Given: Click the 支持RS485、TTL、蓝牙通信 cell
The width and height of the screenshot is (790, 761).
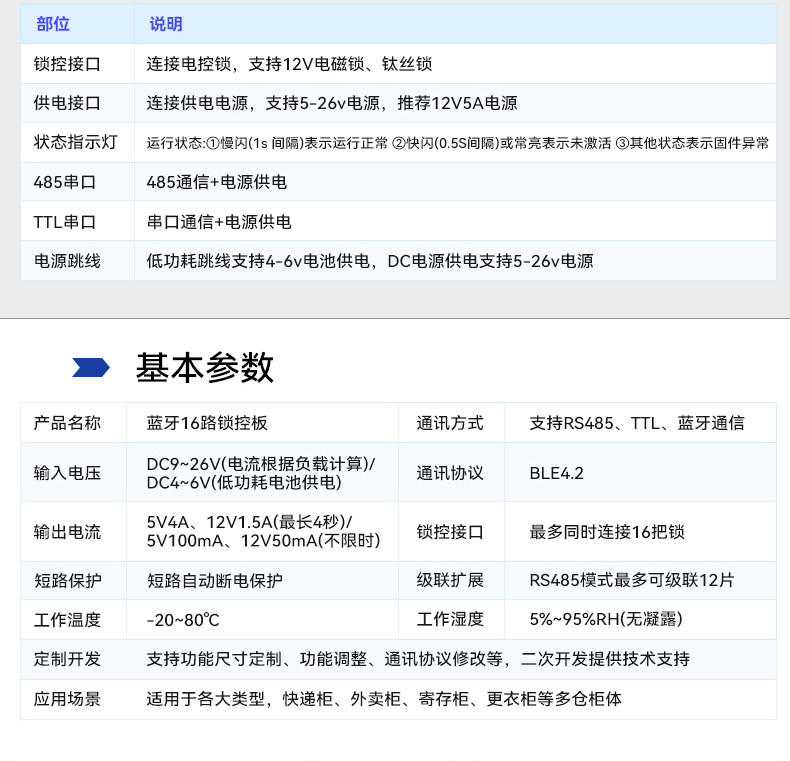Looking at the screenshot, I should (636, 423).
